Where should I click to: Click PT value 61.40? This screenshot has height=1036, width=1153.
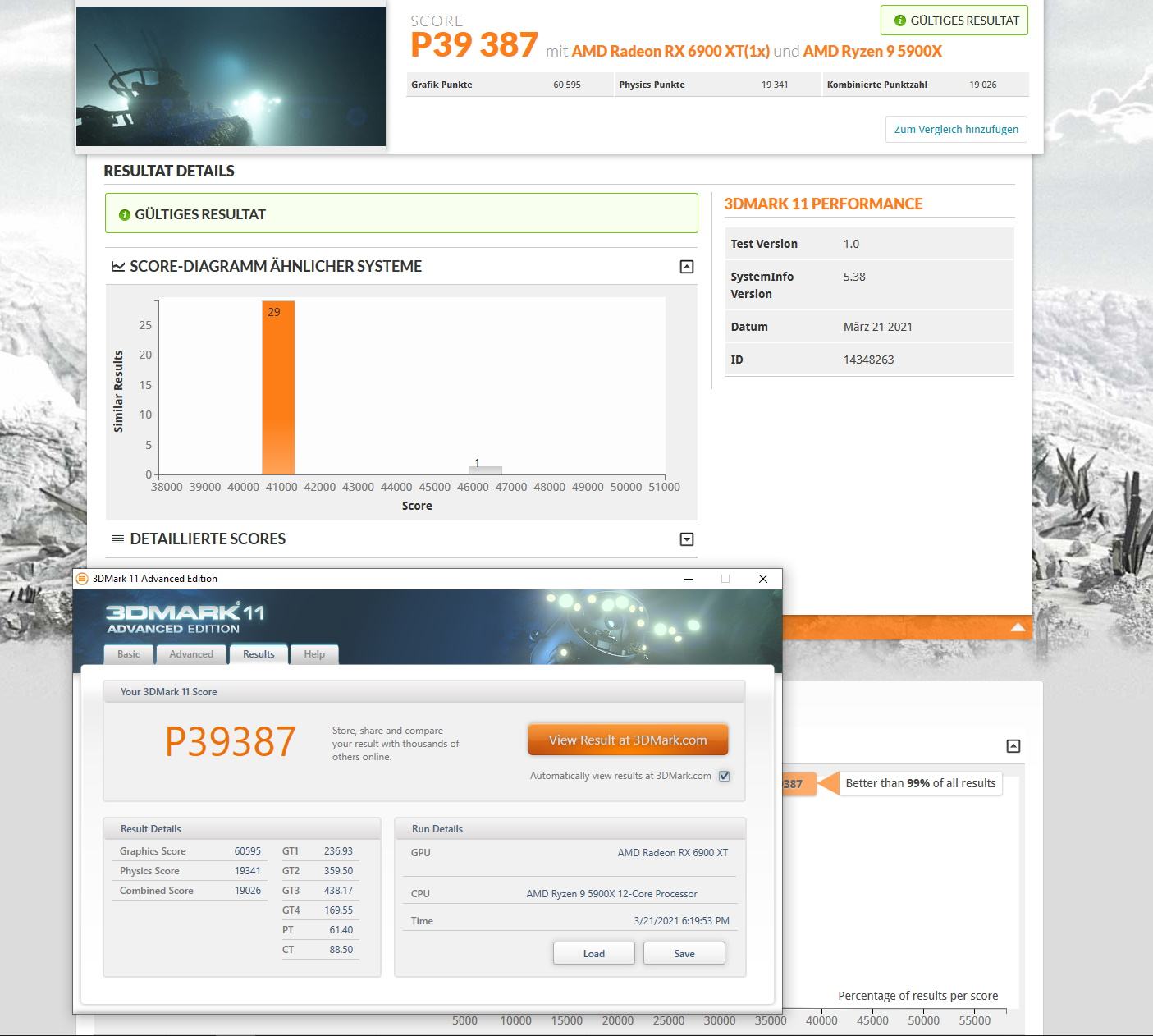pyautogui.click(x=341, y=930)
